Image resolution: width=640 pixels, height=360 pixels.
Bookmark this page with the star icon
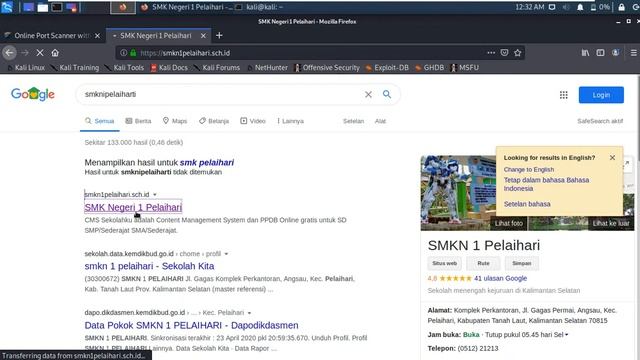pyautogui.click(x=518, y=53)
